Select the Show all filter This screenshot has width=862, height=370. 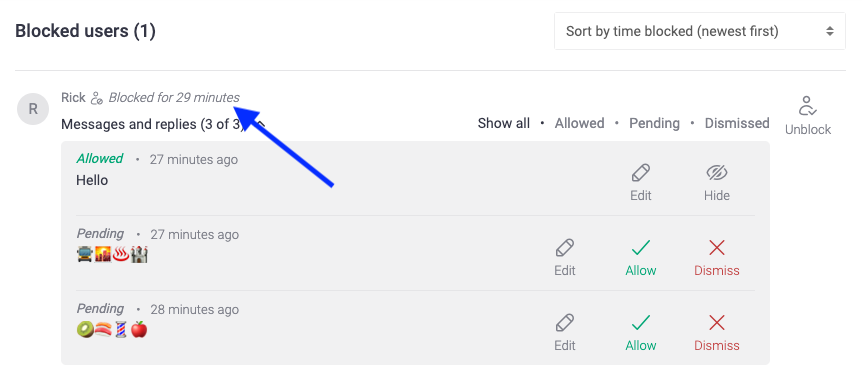coord(504,123)
